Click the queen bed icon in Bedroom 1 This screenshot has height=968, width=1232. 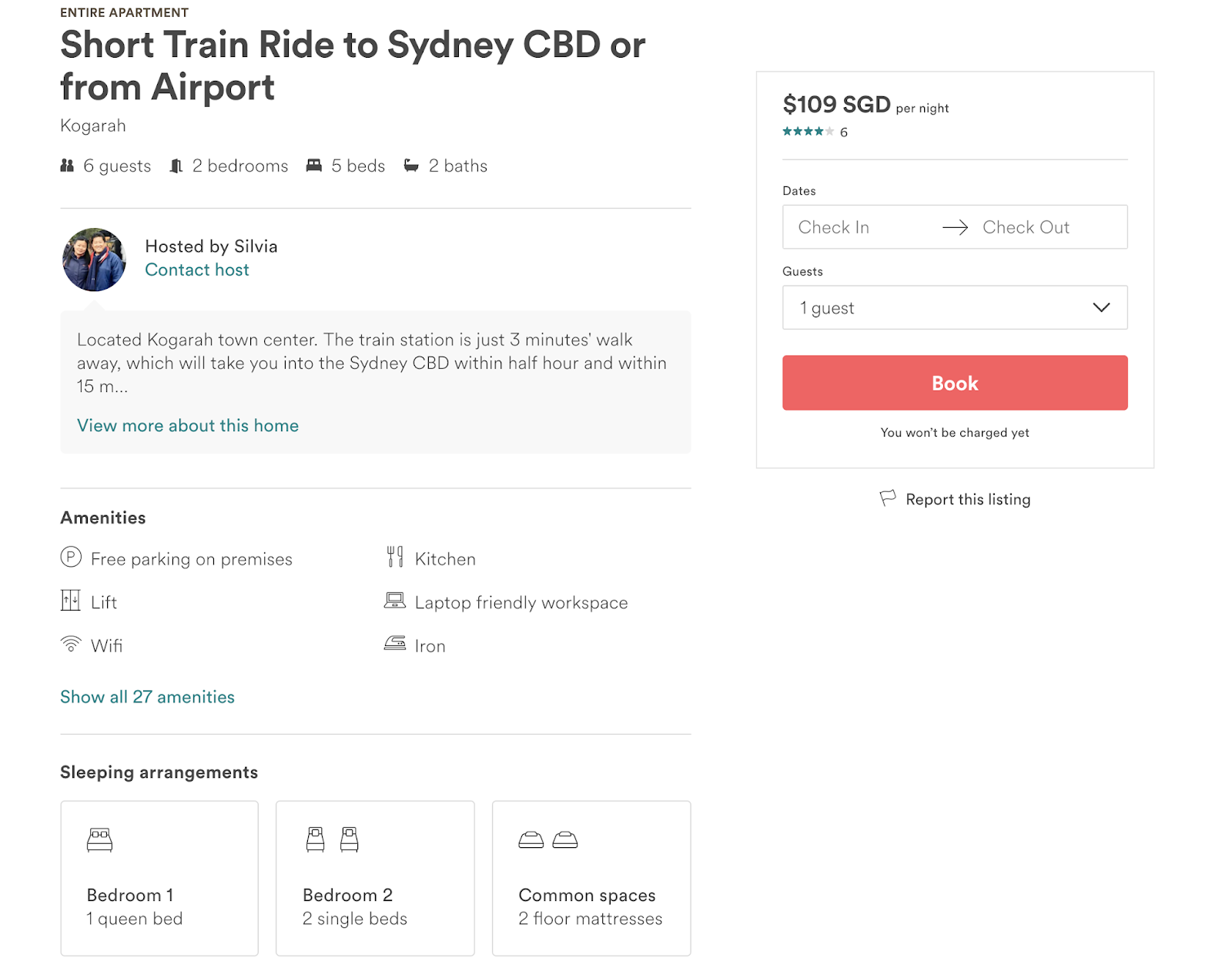coord(100,839)
